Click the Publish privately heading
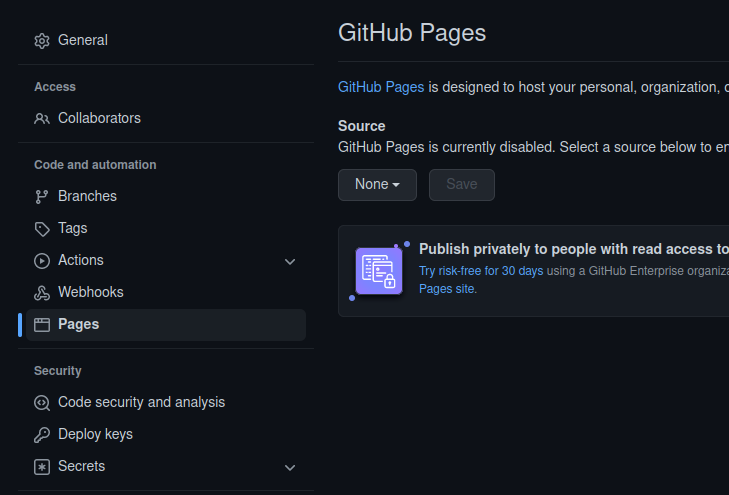 tap(574, 250)
